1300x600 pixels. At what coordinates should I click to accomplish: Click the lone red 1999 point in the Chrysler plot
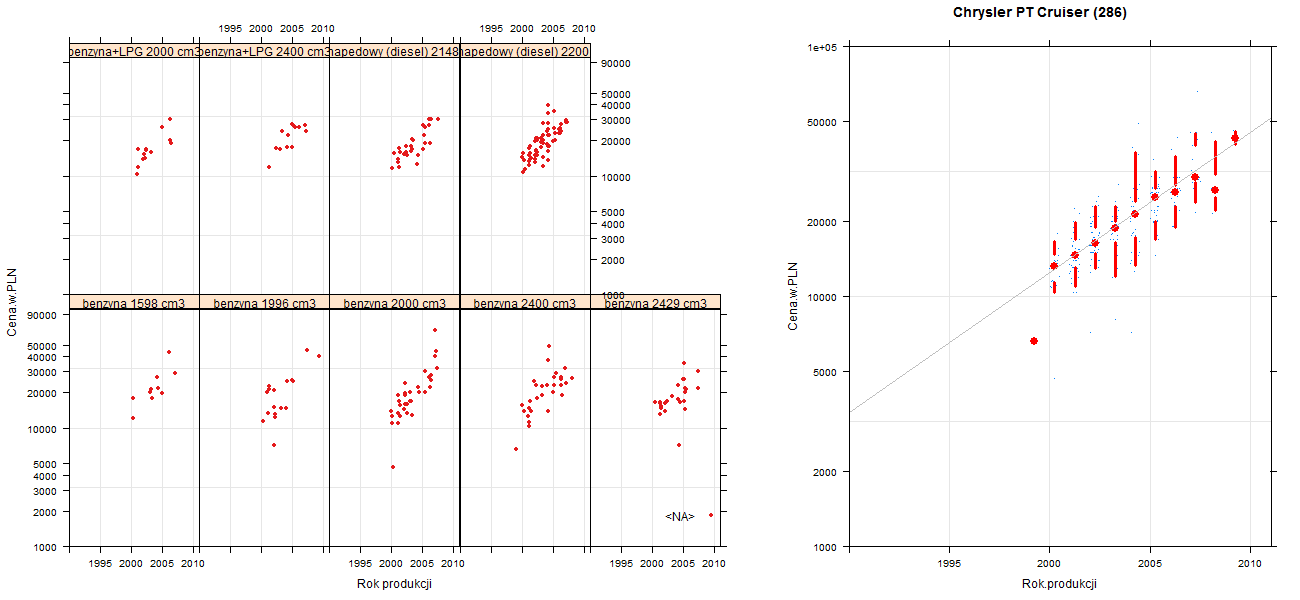pos(1033,341)
